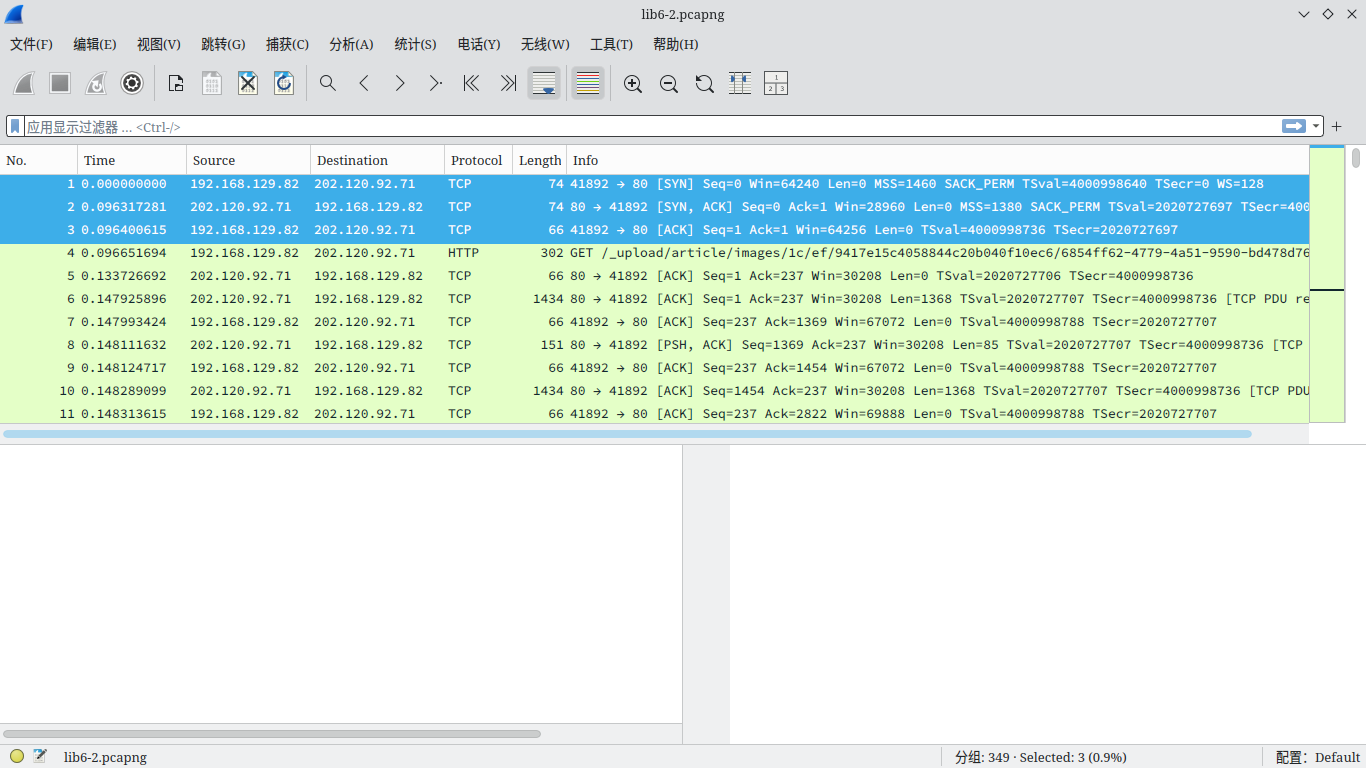Click the open capture file icon
Viewport: 1366px width, 768px height.
pos(176,84)
